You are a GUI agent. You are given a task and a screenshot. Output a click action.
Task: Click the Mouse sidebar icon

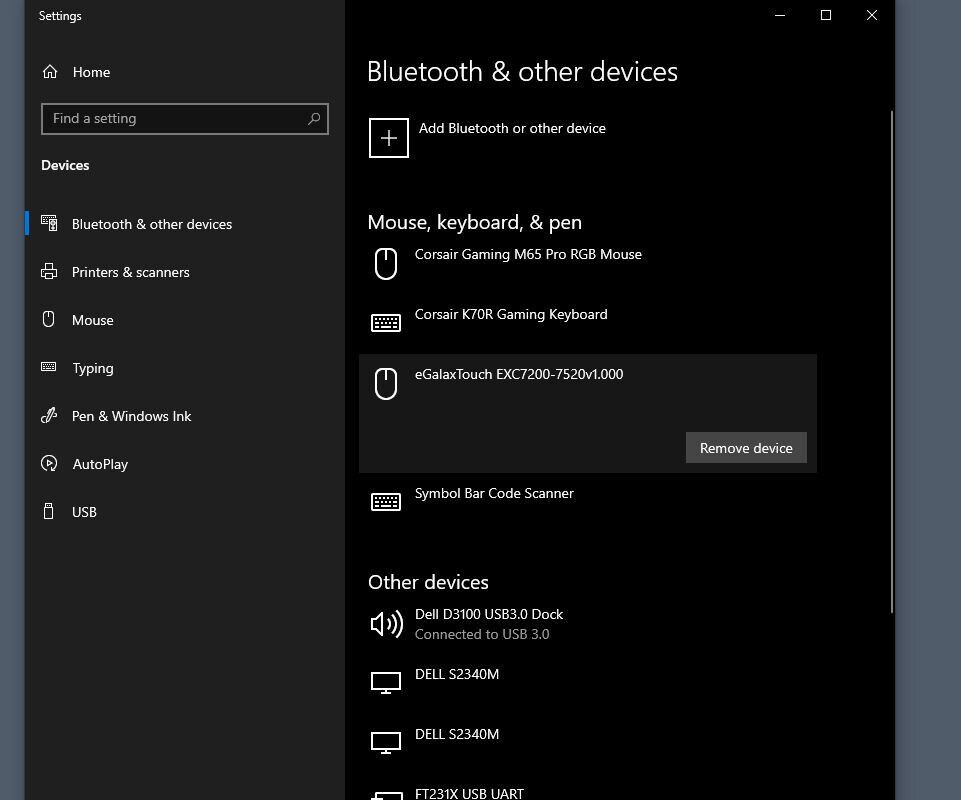pyautogui.click(x=49, y=319)
